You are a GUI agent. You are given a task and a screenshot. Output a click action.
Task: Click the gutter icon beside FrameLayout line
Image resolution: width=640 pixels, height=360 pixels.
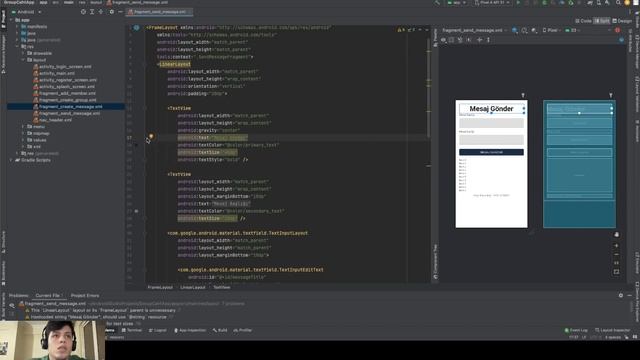[136, 28]
